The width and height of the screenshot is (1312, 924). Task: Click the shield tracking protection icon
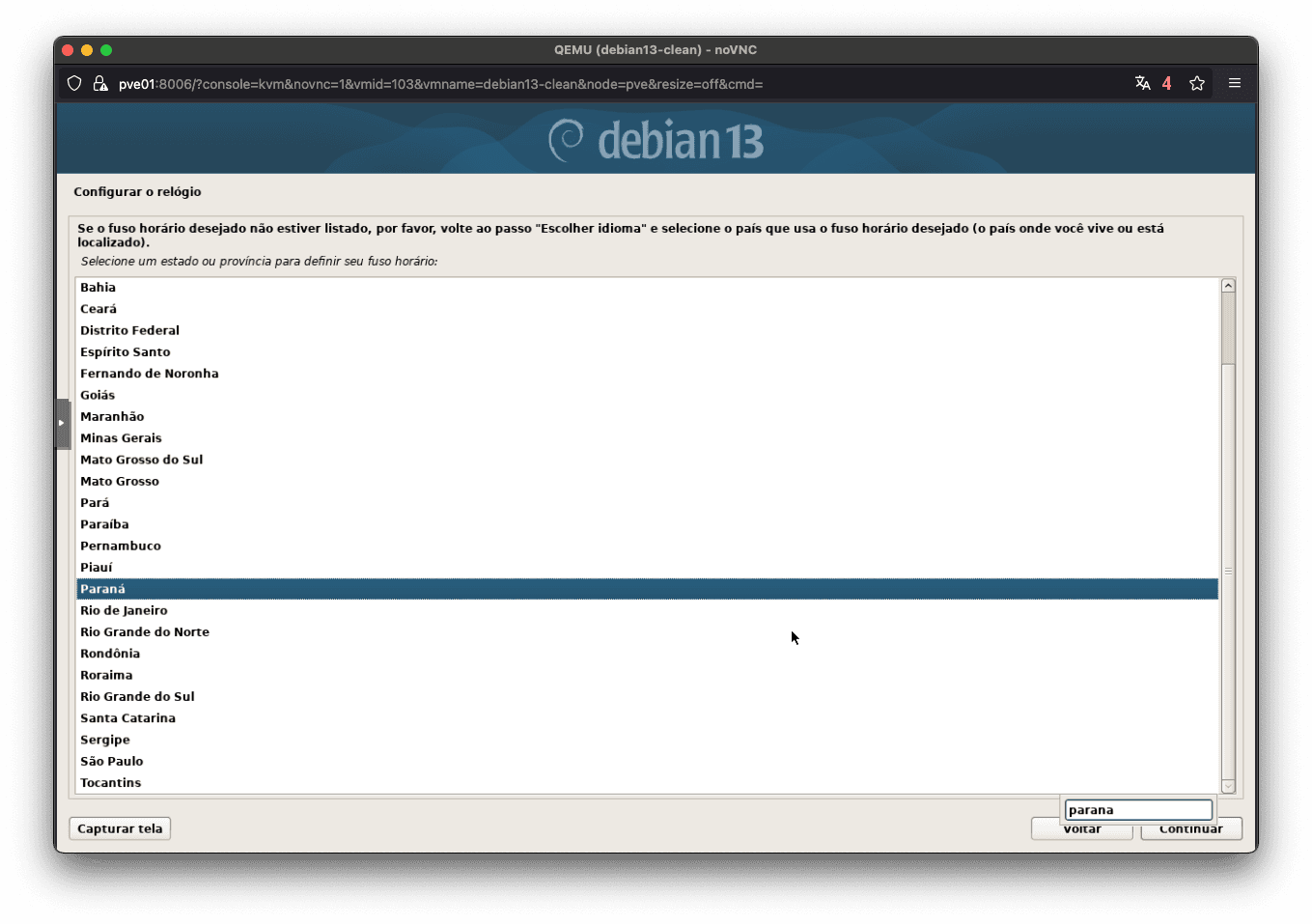(x=74, y=84)
